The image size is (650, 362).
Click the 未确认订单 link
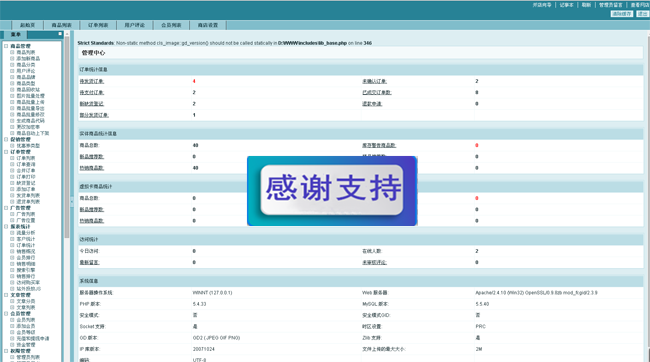tap(374, 81)
